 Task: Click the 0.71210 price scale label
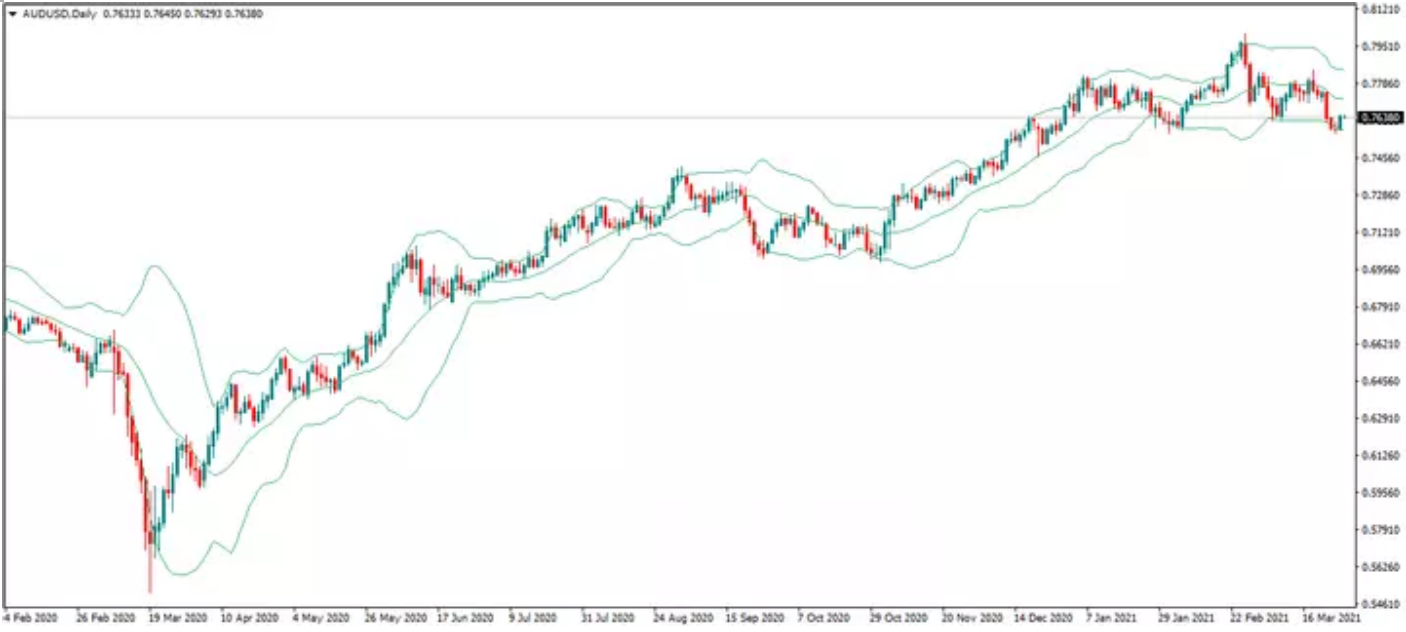[x=1380, y=233]
